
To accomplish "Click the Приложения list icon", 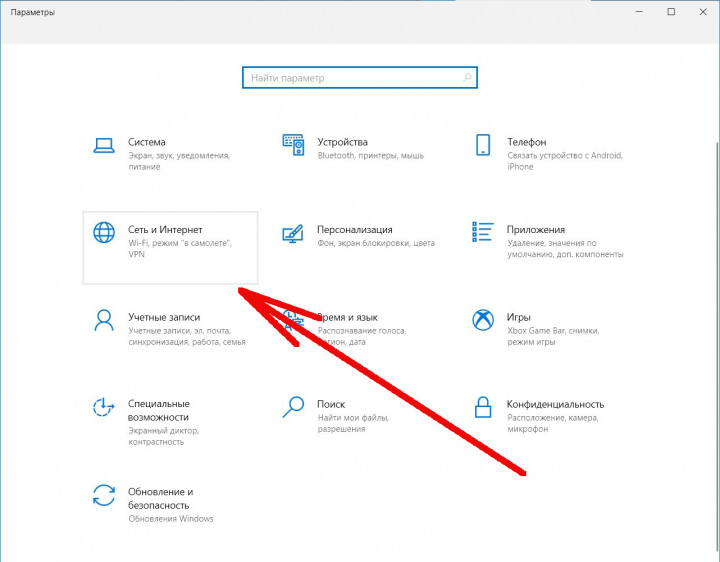I will (x=483, y=233).
